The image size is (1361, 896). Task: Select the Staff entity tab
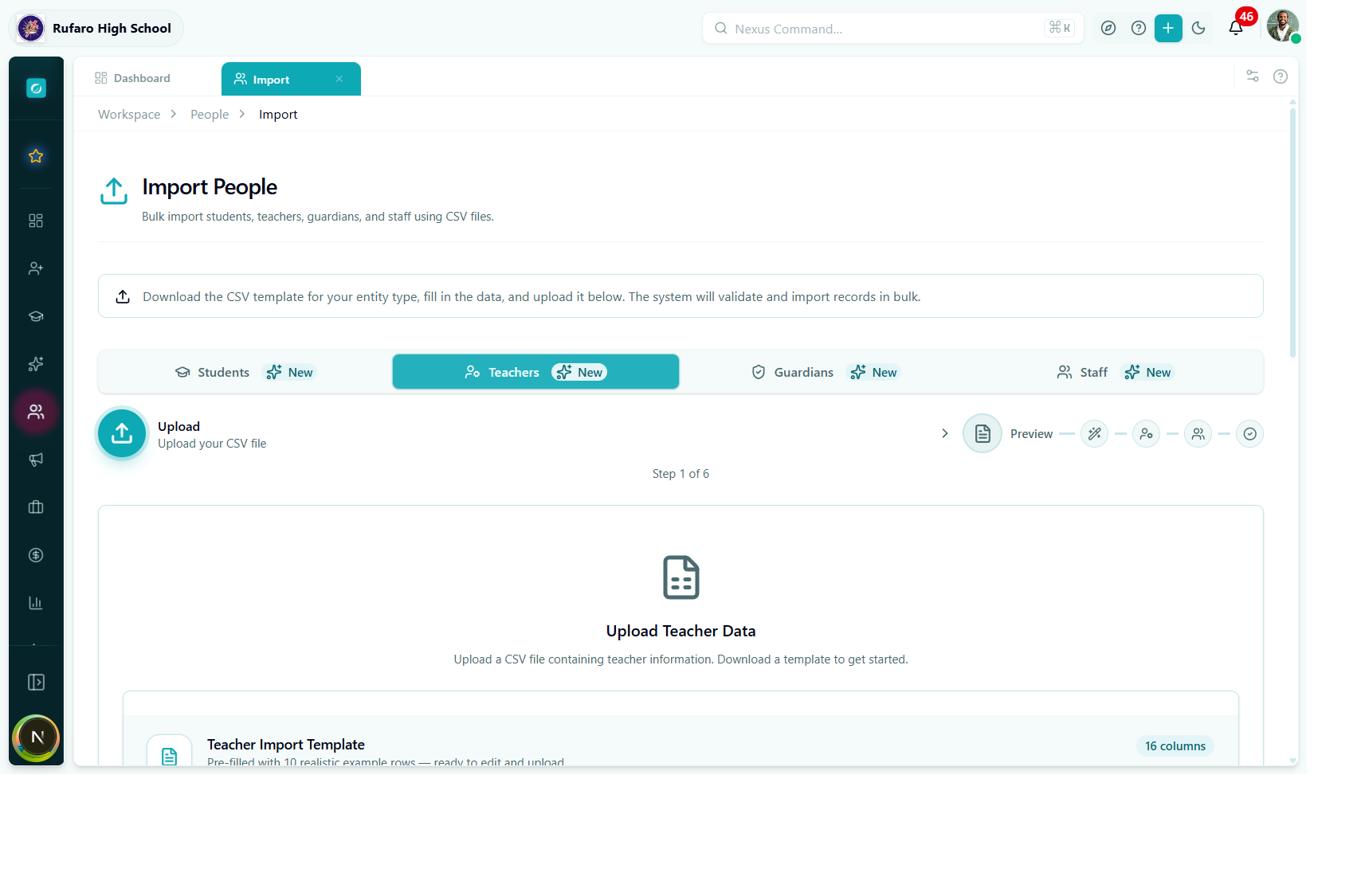(1115, 372)
